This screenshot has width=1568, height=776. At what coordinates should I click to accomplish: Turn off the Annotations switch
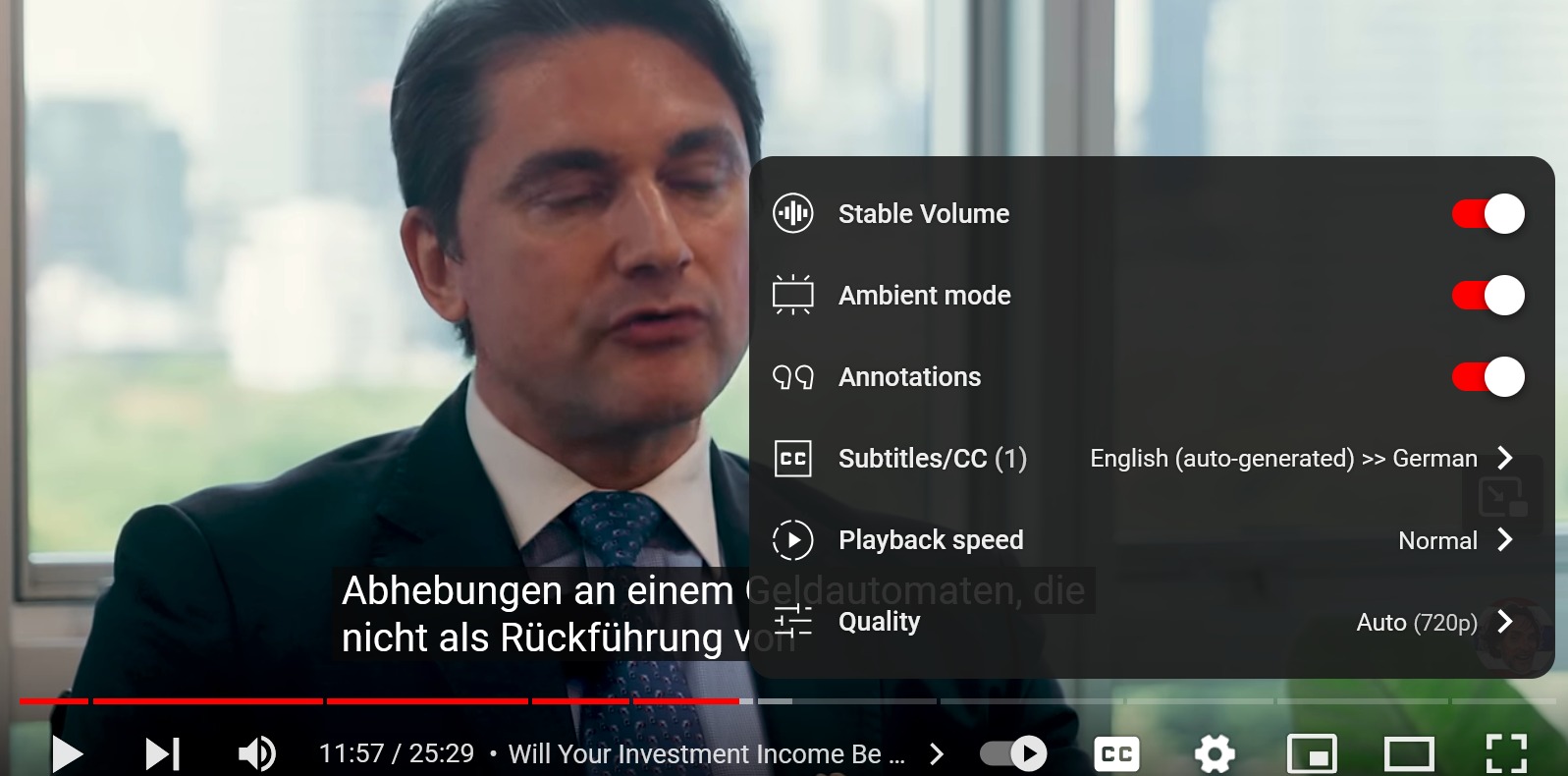coord(1488,376)
